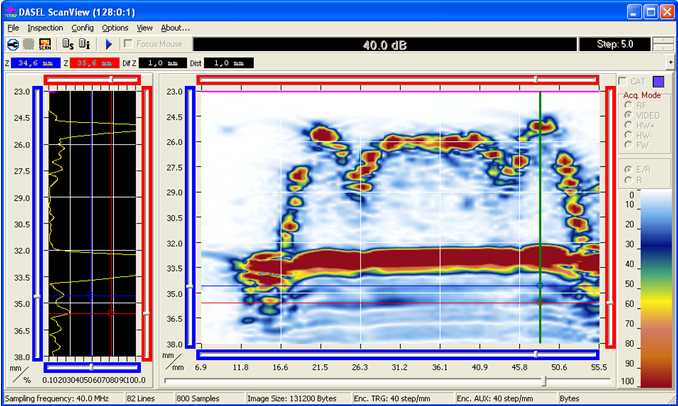Click the About... menu item
Screen dimensions: 678x406
(175, 28)
